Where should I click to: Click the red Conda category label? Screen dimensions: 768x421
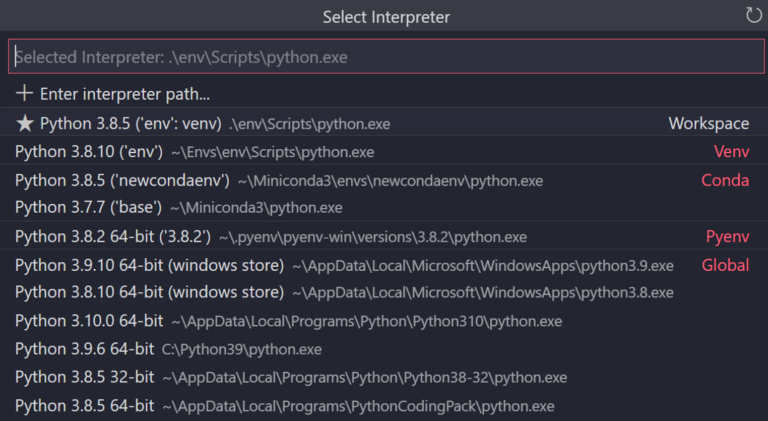click(725, 180)
